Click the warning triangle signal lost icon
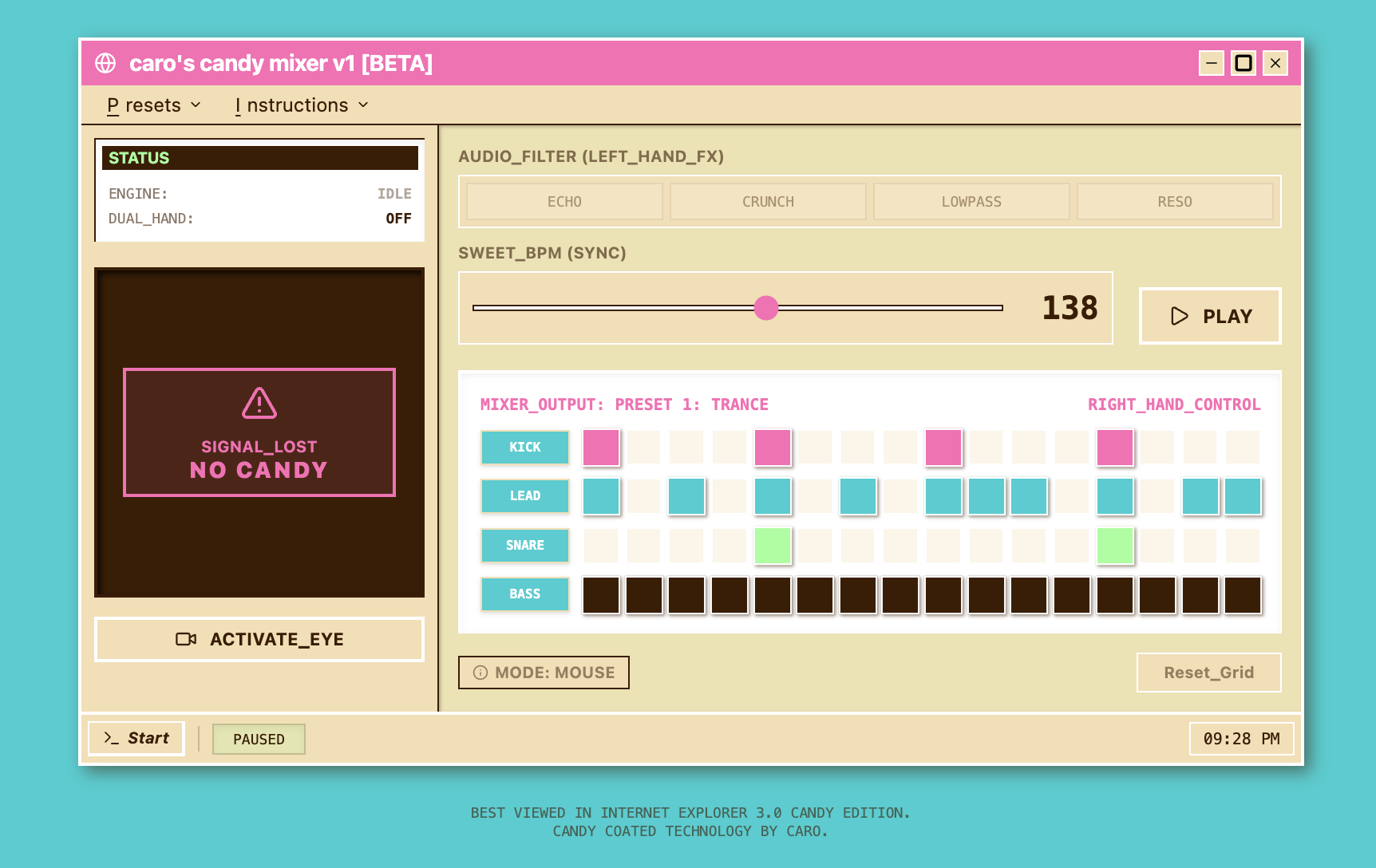Viewport: 1376px width, 868px height. 259,404
